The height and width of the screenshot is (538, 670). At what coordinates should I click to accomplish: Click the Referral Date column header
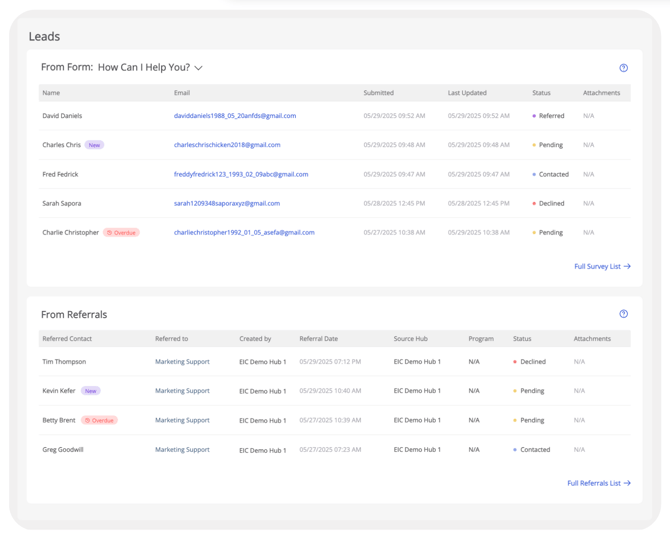pos(319,338)
